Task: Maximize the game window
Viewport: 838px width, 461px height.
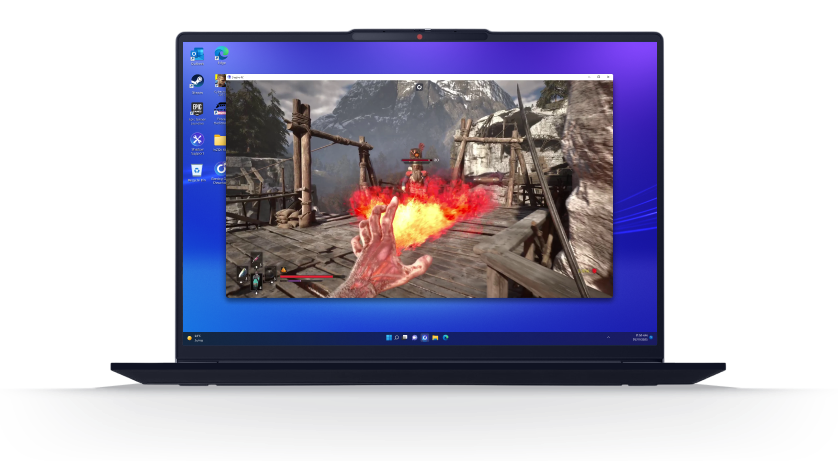Action: [599, 77]
